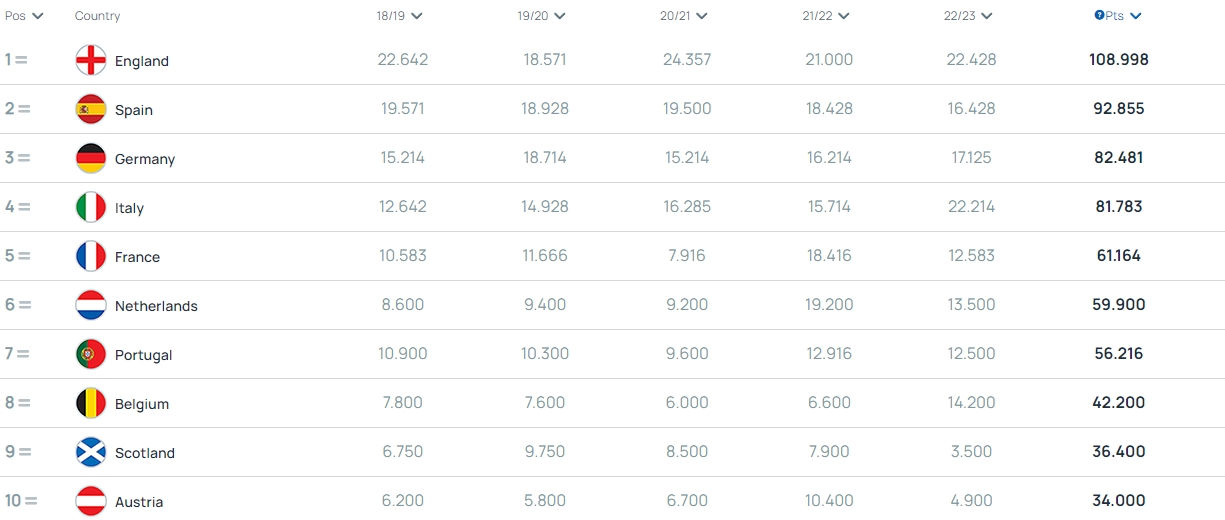1225x520 pixels.
Task: Sort by the 20/21 season column
Action: [684, 16]
